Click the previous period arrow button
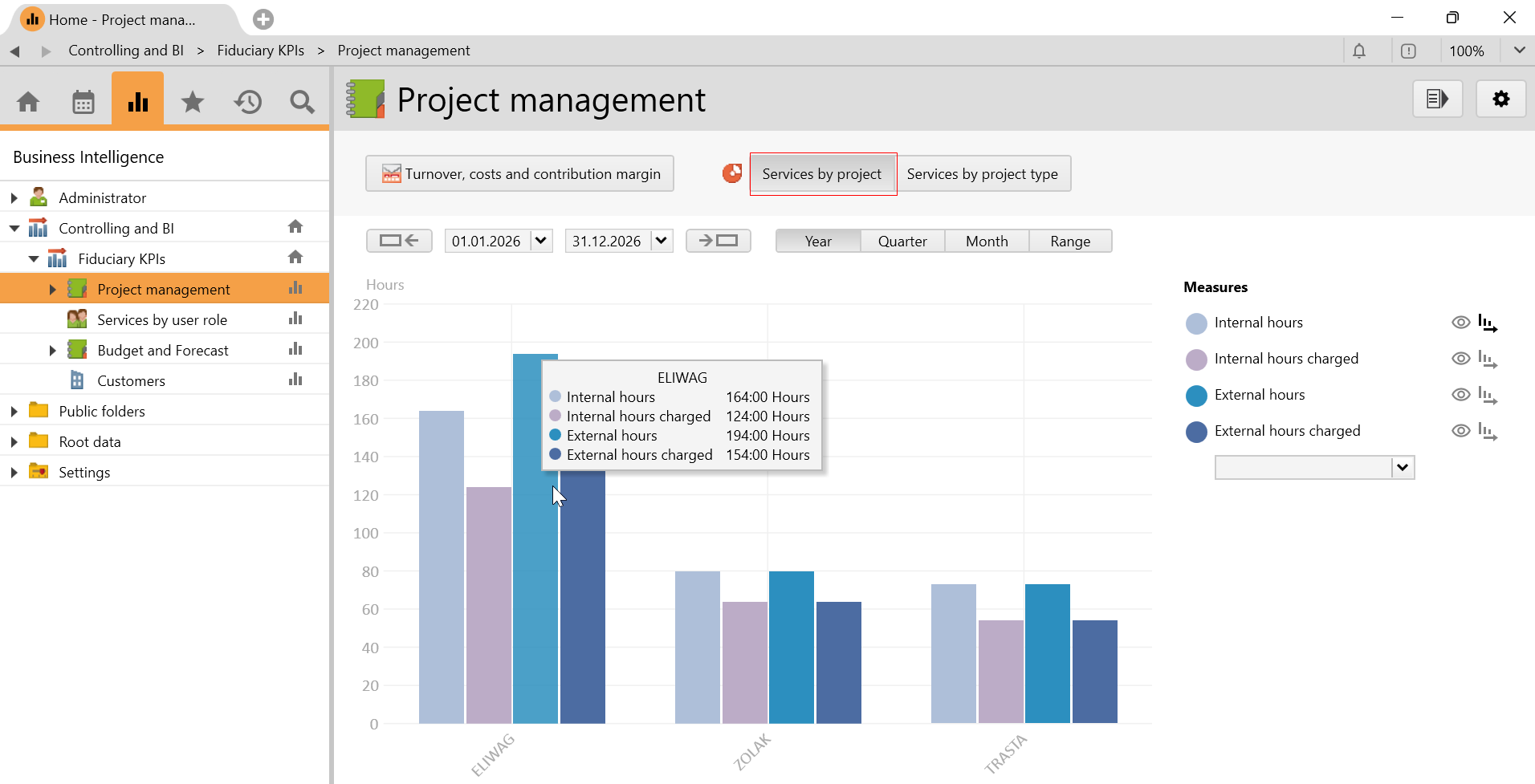The height and width of the screenshot is (784, 1535). [x=399, y=241]
